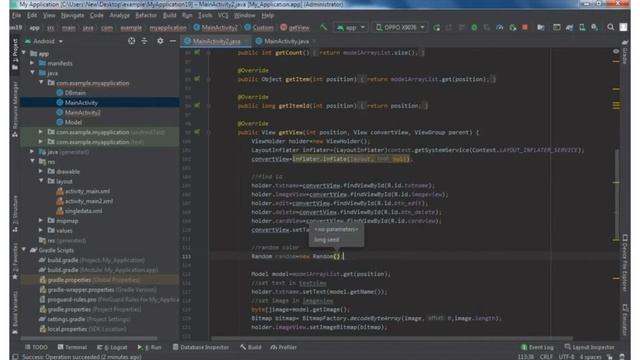Expand the mipmap folder
The image size is (640, 360).
[41, 220]
